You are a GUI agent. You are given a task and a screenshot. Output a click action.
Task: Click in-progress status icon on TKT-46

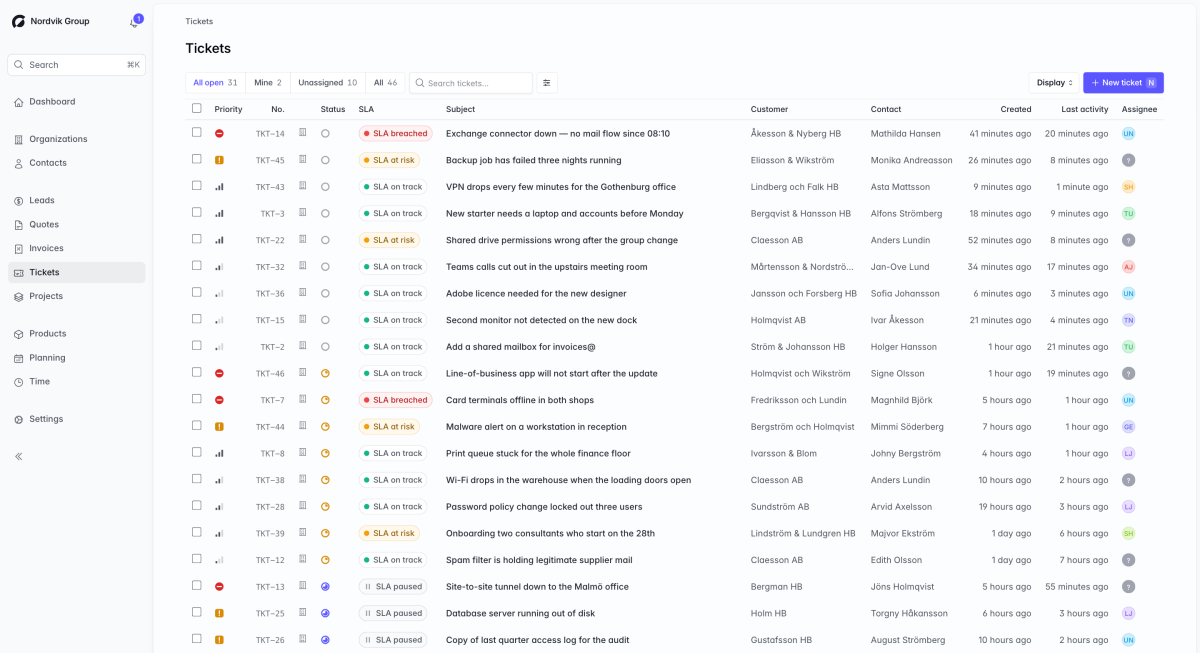click(x=325, y=373)
